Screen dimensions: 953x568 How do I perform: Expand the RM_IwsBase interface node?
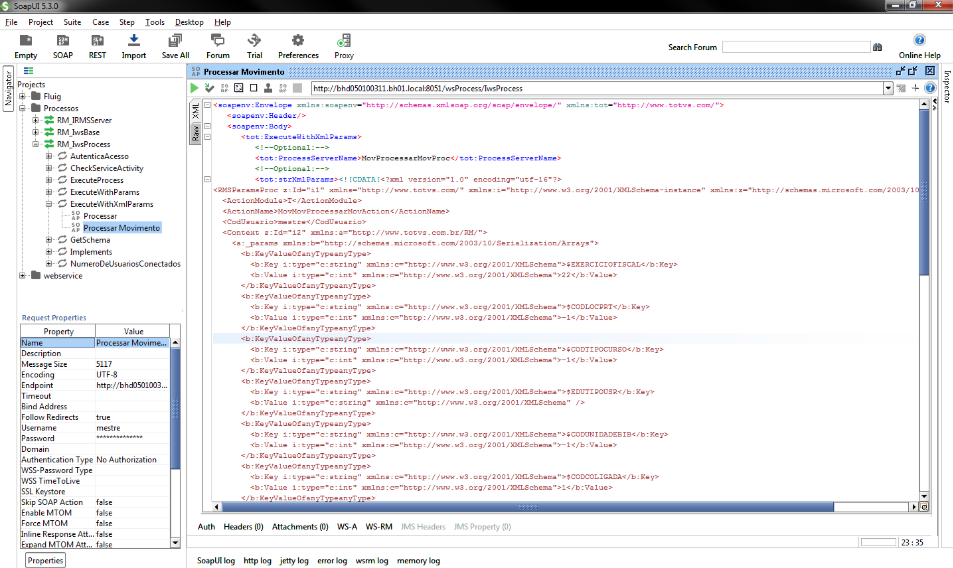coord(35,132)
